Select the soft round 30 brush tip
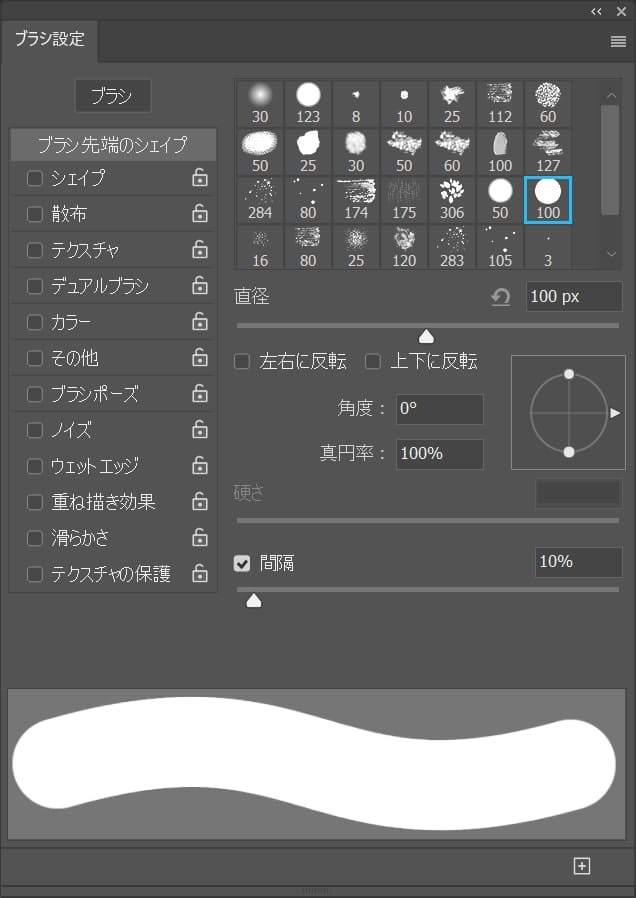This screenshot has width=636, height=898. (x=260, y=104)
